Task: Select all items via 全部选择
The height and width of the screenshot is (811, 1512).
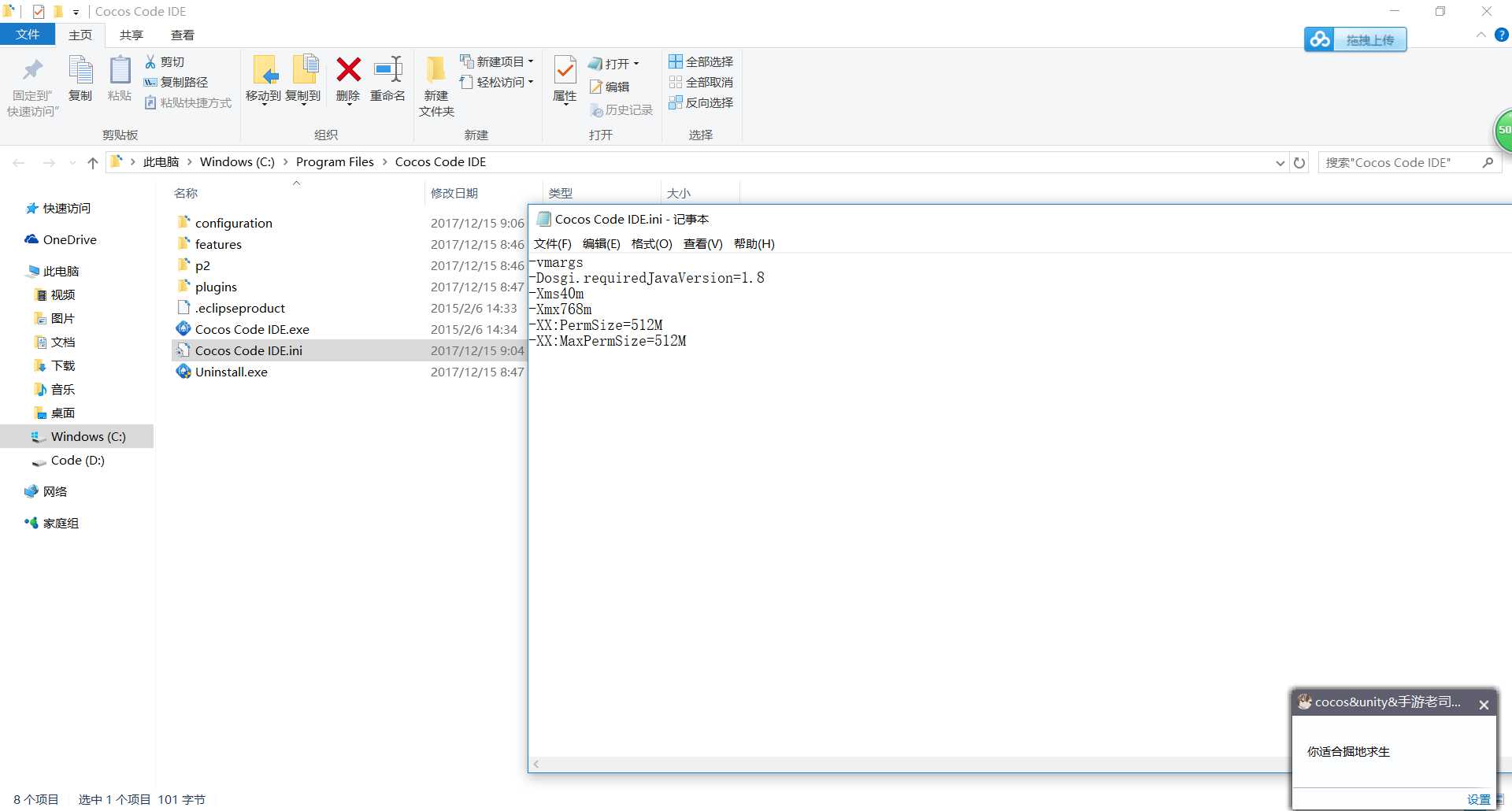Action: click(701, 61)
